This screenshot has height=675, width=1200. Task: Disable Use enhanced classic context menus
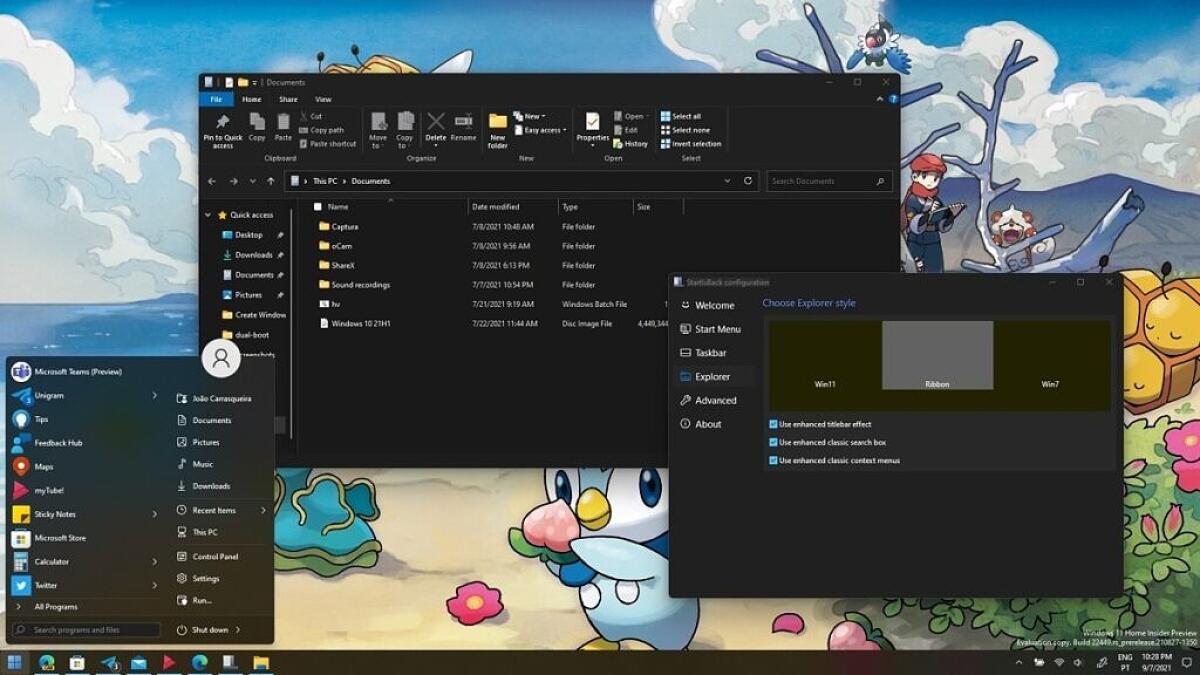pyautogui.click(x=772, y=460)
